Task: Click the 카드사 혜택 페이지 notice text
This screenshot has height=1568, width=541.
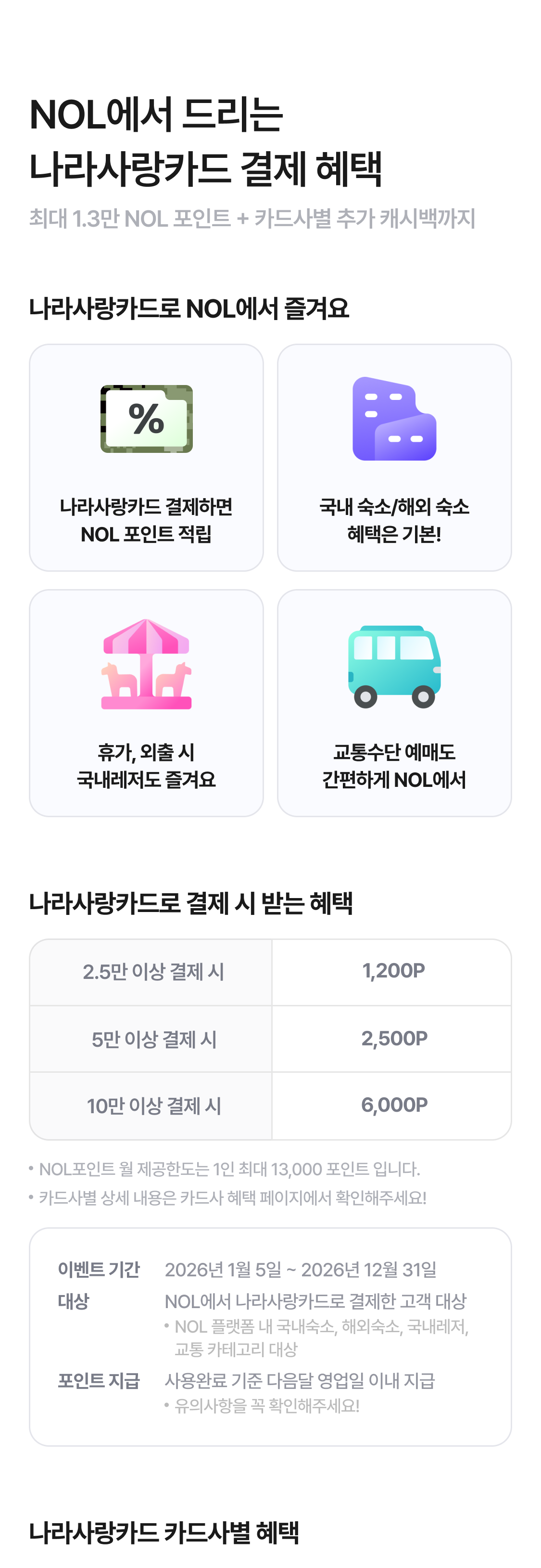Action: pos(232,1198)
